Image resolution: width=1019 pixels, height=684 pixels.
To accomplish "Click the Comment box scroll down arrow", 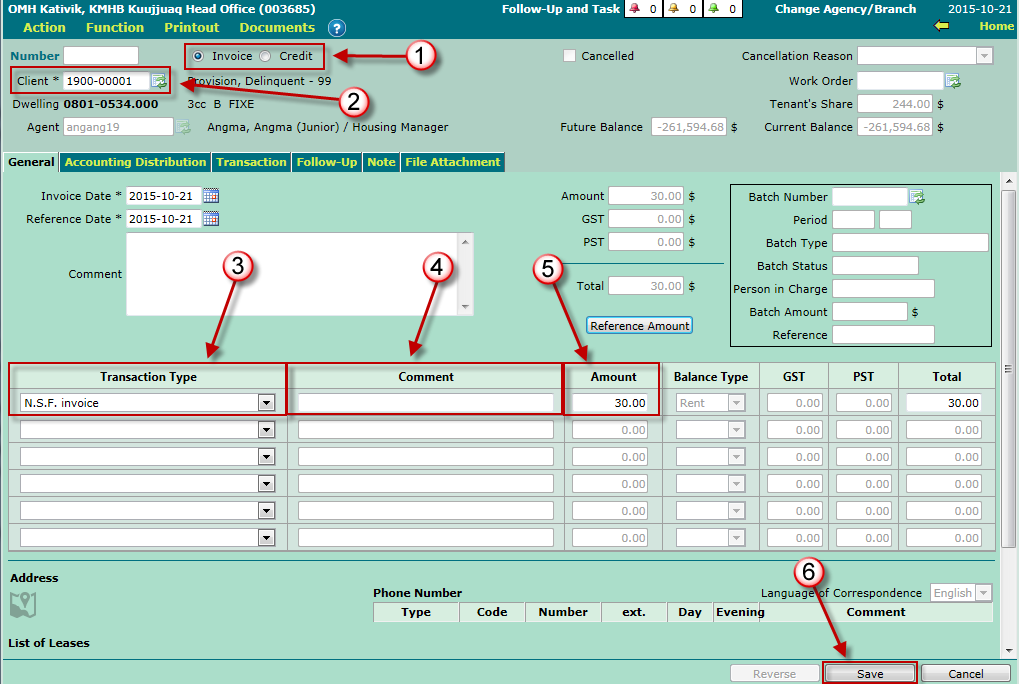I will [x=464, y=306].
